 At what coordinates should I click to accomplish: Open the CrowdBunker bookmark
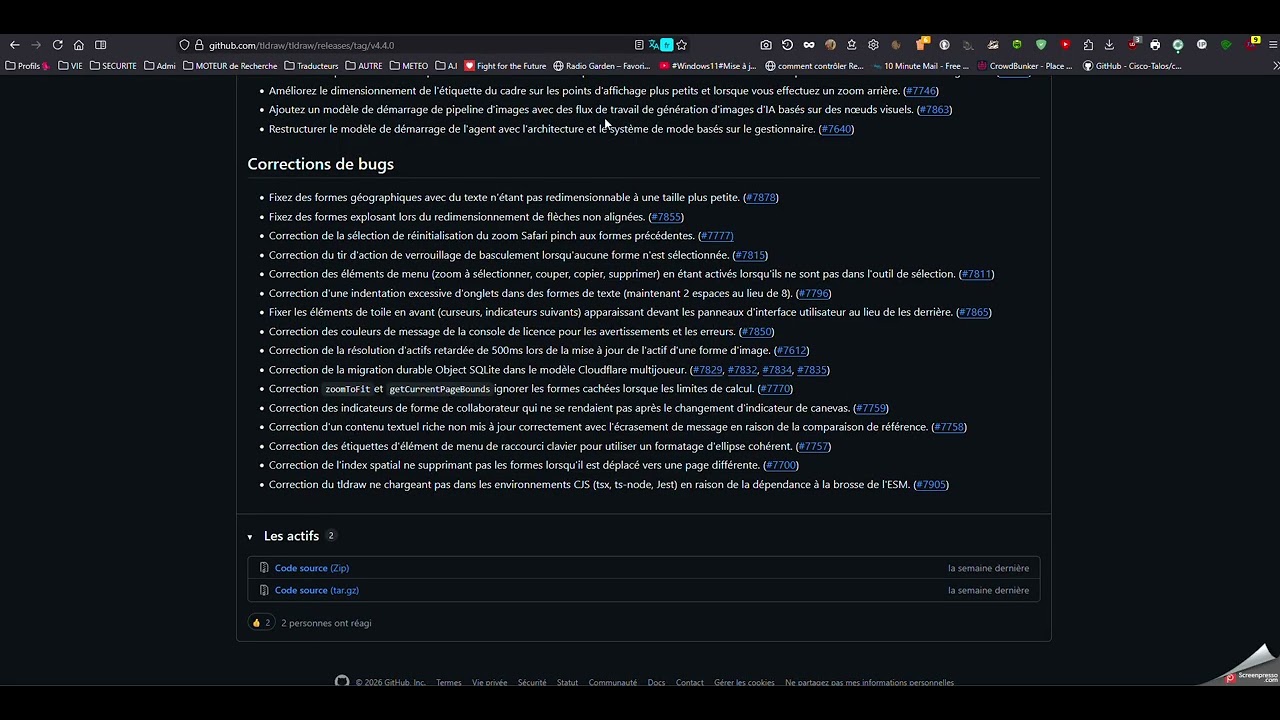pyautogui.click(x=1025, y=66)
